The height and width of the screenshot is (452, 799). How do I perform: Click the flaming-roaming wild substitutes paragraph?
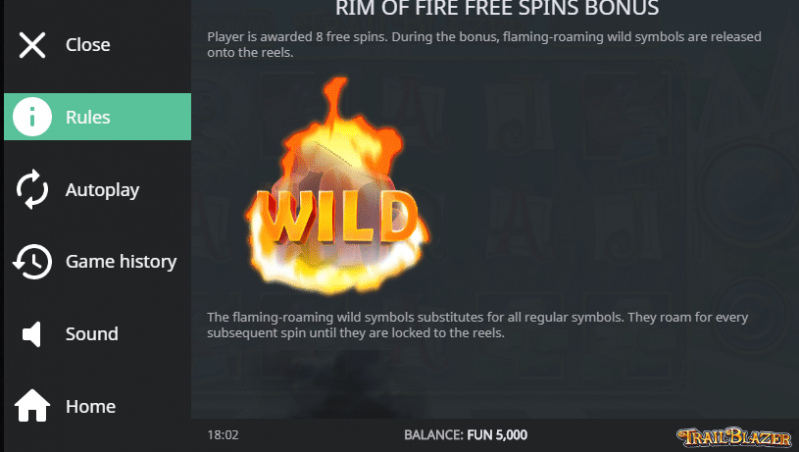pyautogui.click(x=477, y=325)
